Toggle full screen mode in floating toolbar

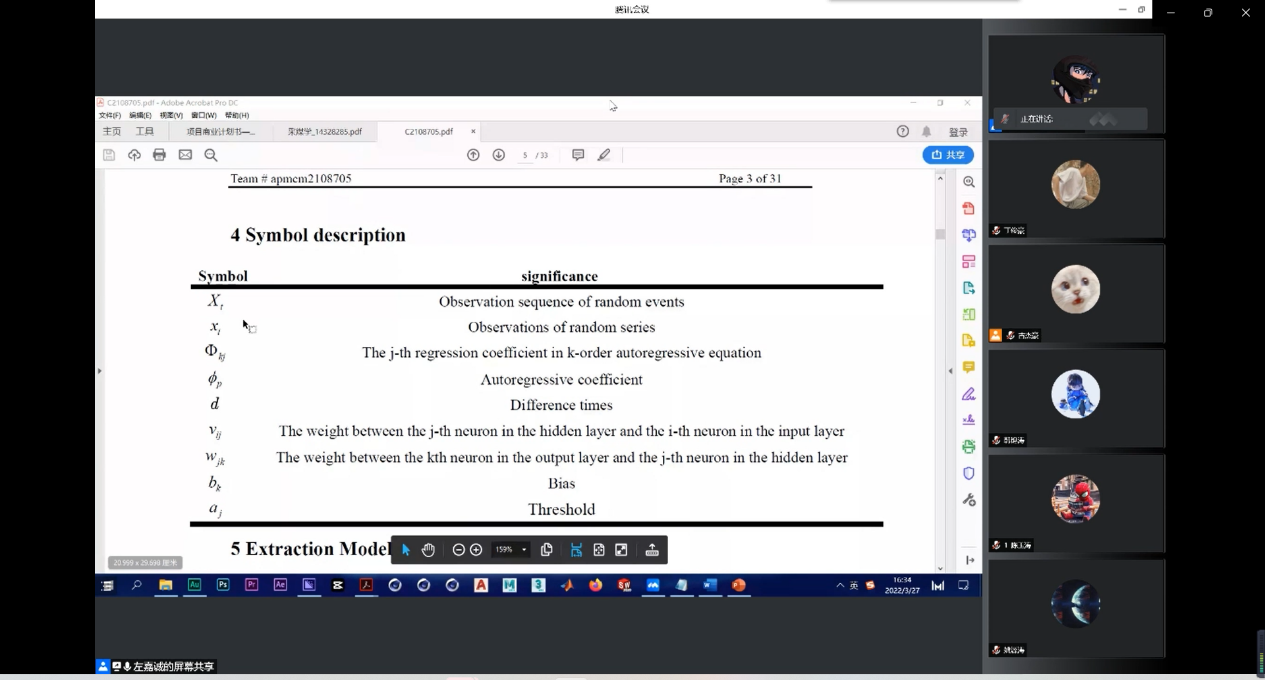[621, 550]
